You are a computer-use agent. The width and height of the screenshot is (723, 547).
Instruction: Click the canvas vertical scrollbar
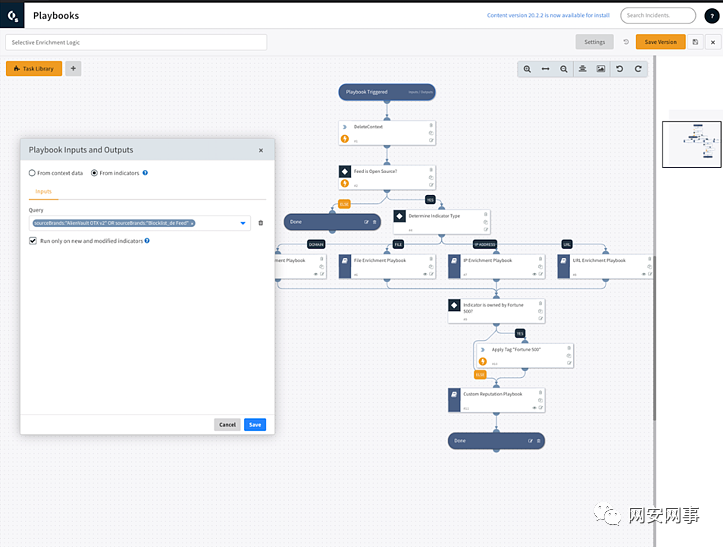click(654, 338)
